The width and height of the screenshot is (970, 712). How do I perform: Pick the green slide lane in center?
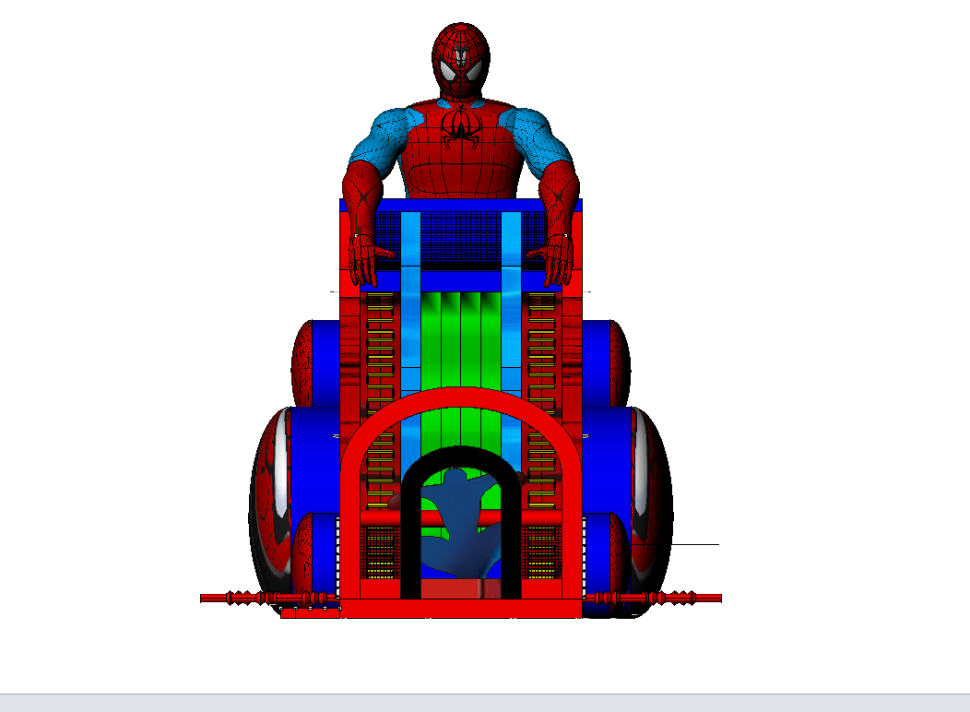(460, 340)
